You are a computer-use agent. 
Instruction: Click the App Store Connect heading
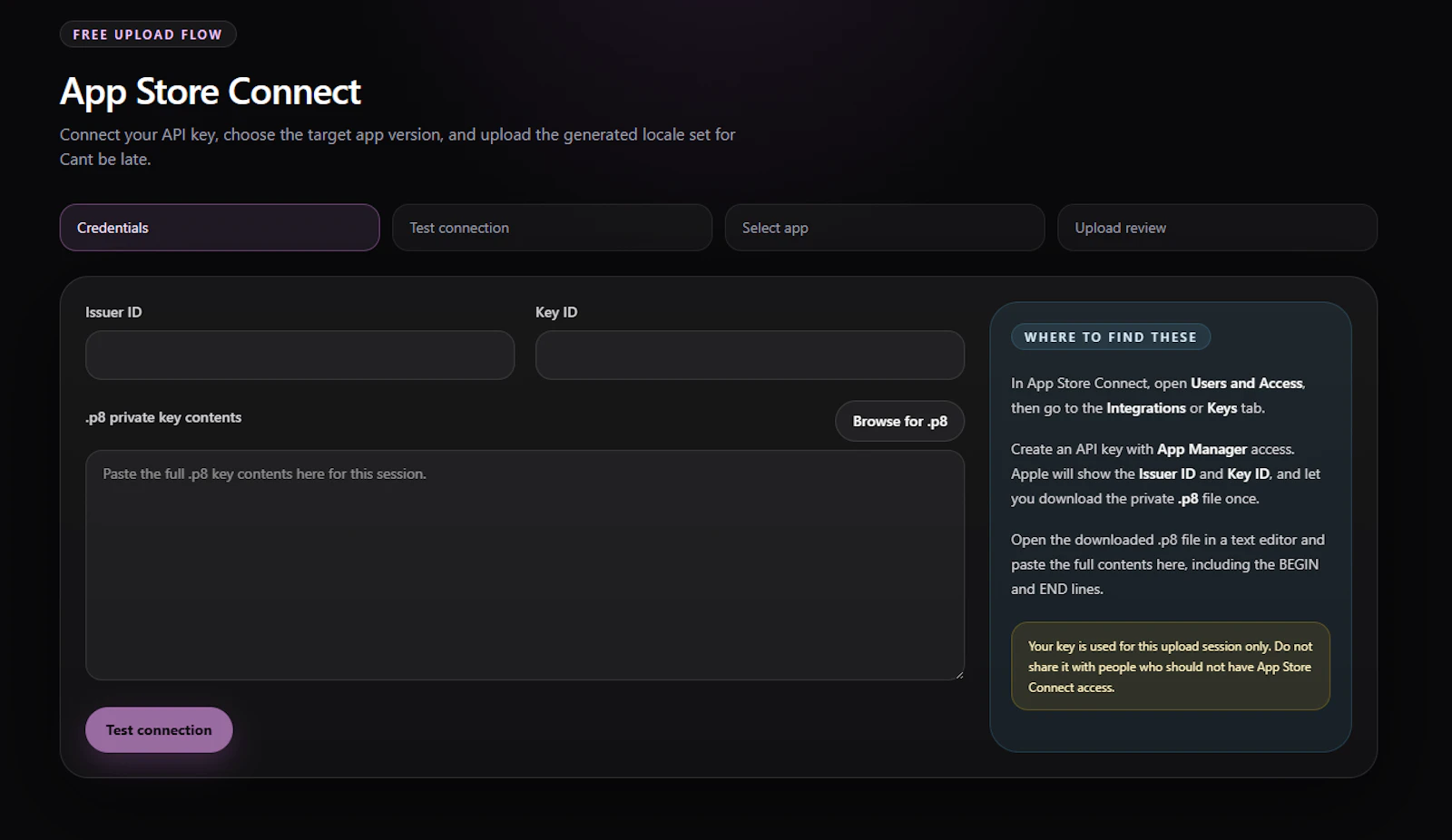point(211,92)
